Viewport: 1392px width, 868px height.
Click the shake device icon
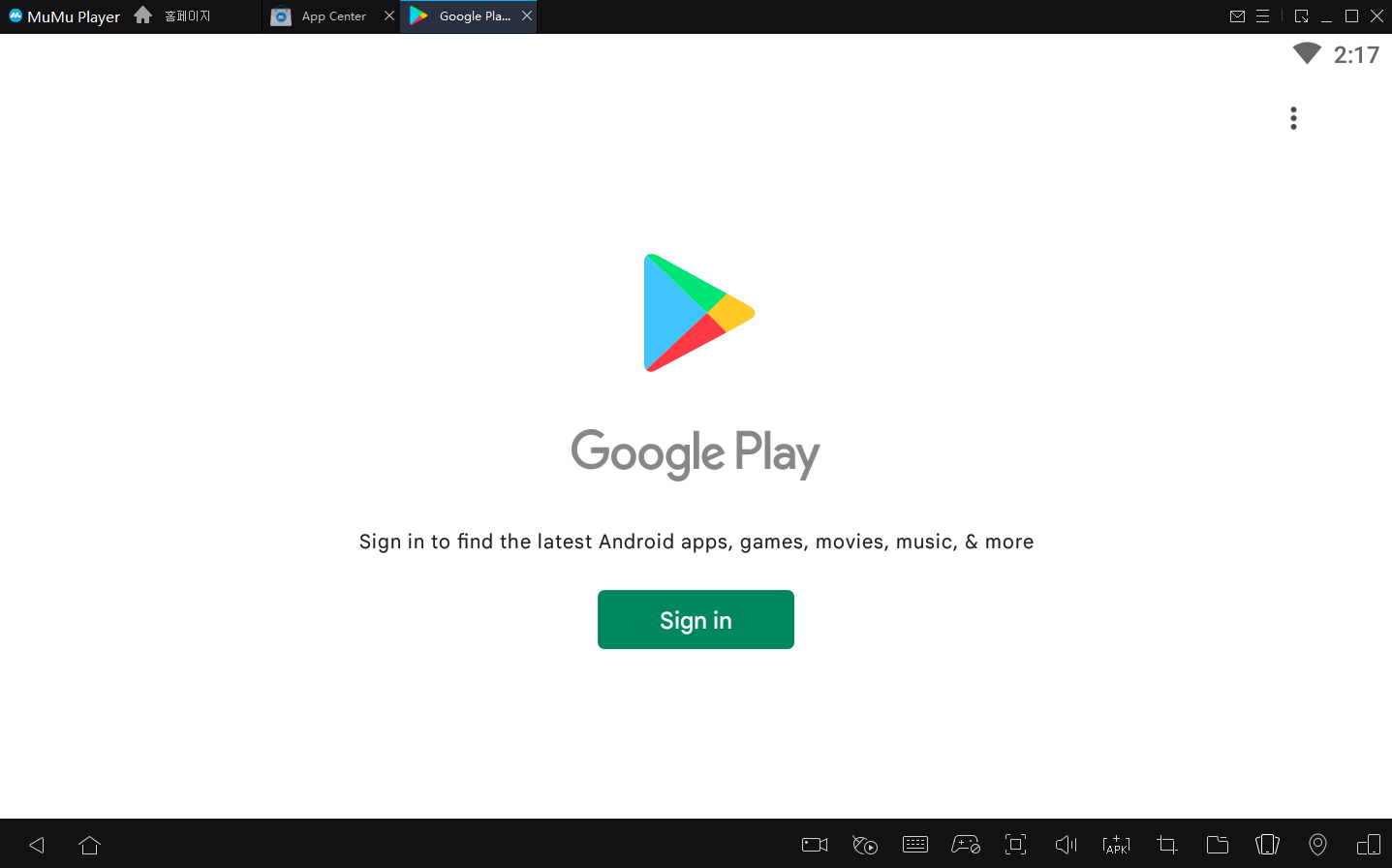click(1267, 845)
